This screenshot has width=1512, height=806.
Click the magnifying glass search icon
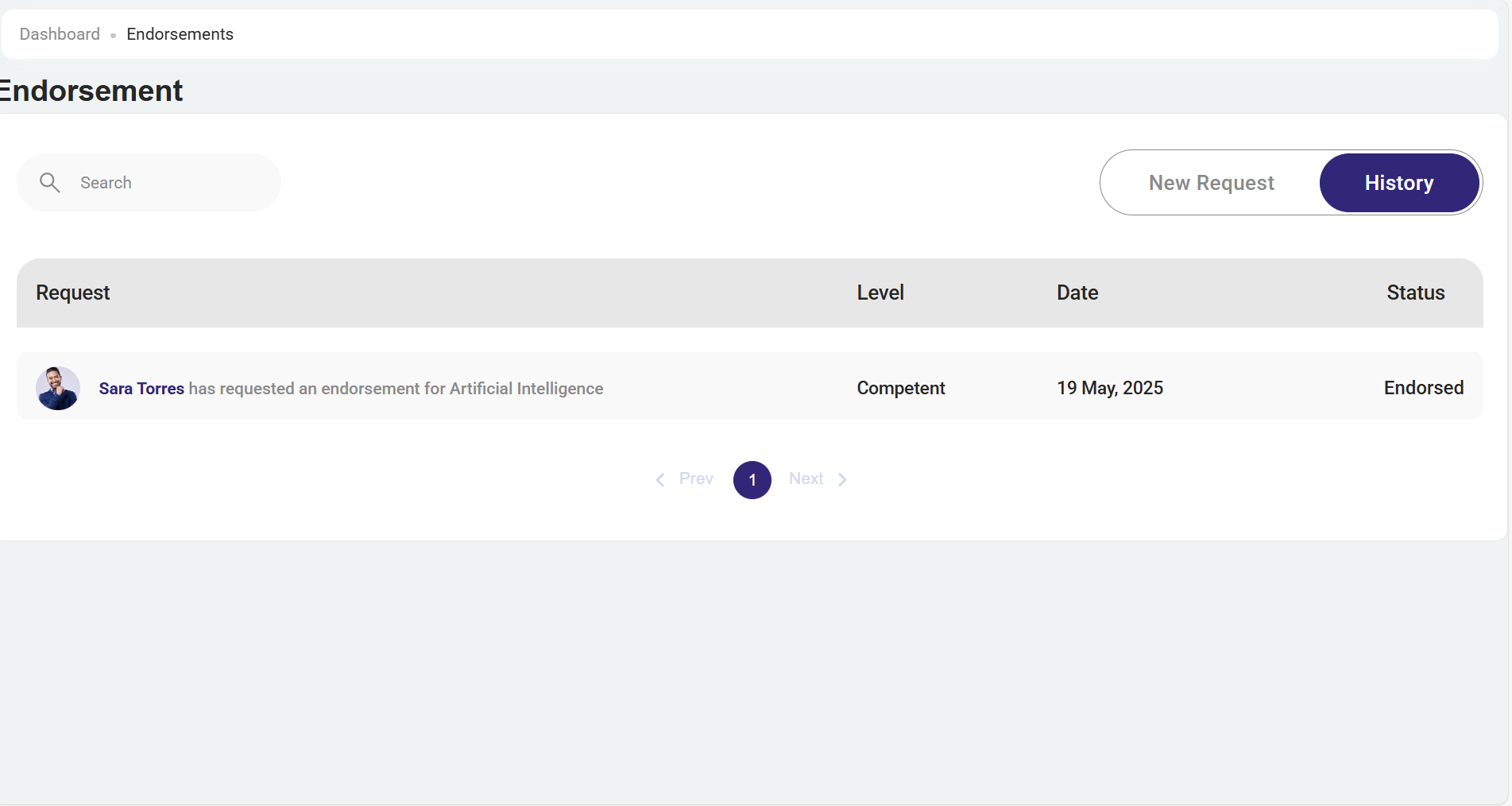click(x=49, y=183)
